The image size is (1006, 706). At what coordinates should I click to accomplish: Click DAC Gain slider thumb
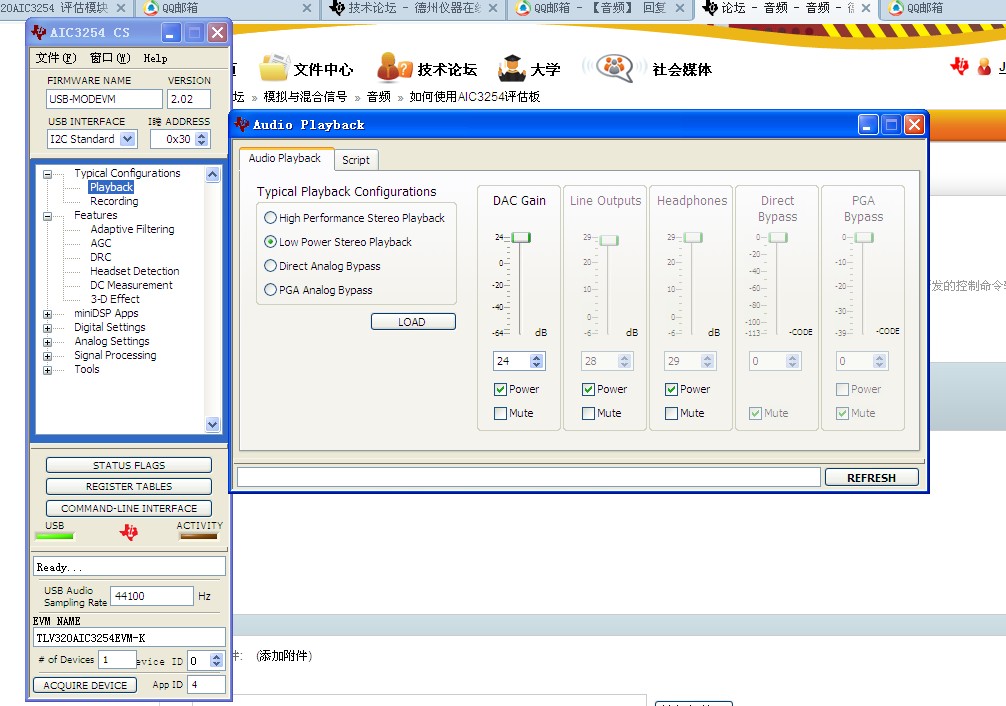click(521, 237)
